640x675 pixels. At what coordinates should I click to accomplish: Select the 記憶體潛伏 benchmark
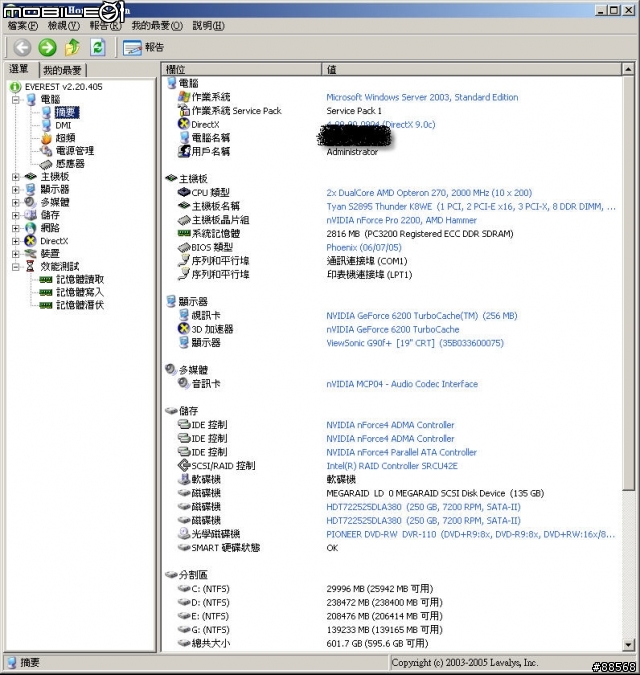point(80,305)
